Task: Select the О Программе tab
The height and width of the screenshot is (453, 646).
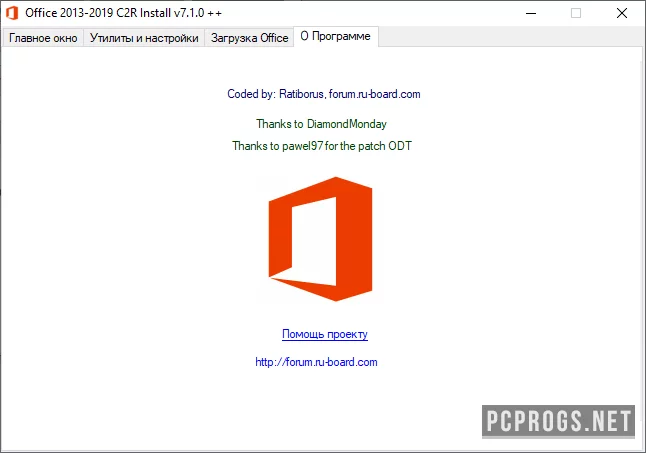Action: tap(335, 37)
